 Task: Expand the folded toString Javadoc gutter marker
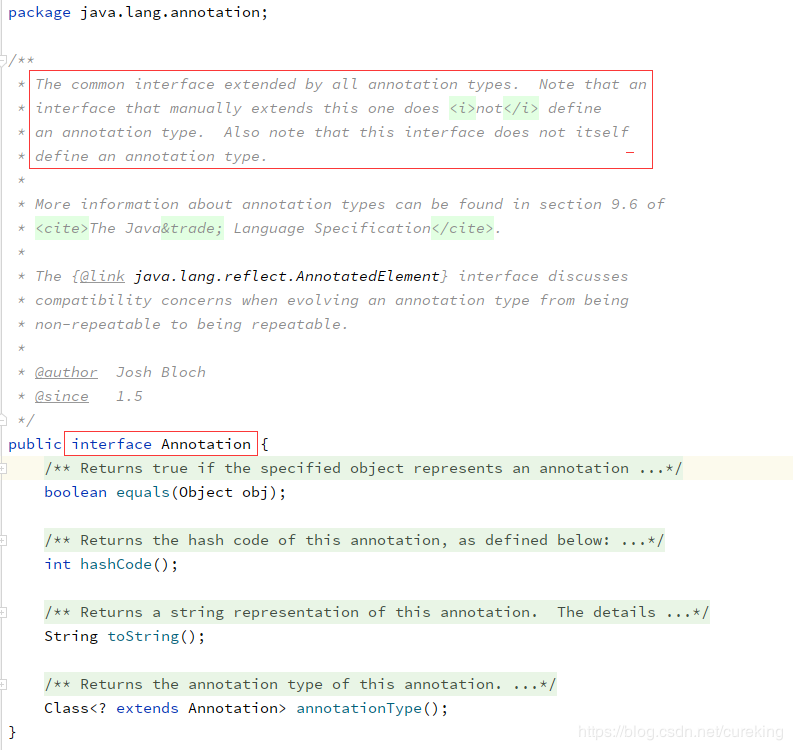pyautogui.click(x=3, y=612)
